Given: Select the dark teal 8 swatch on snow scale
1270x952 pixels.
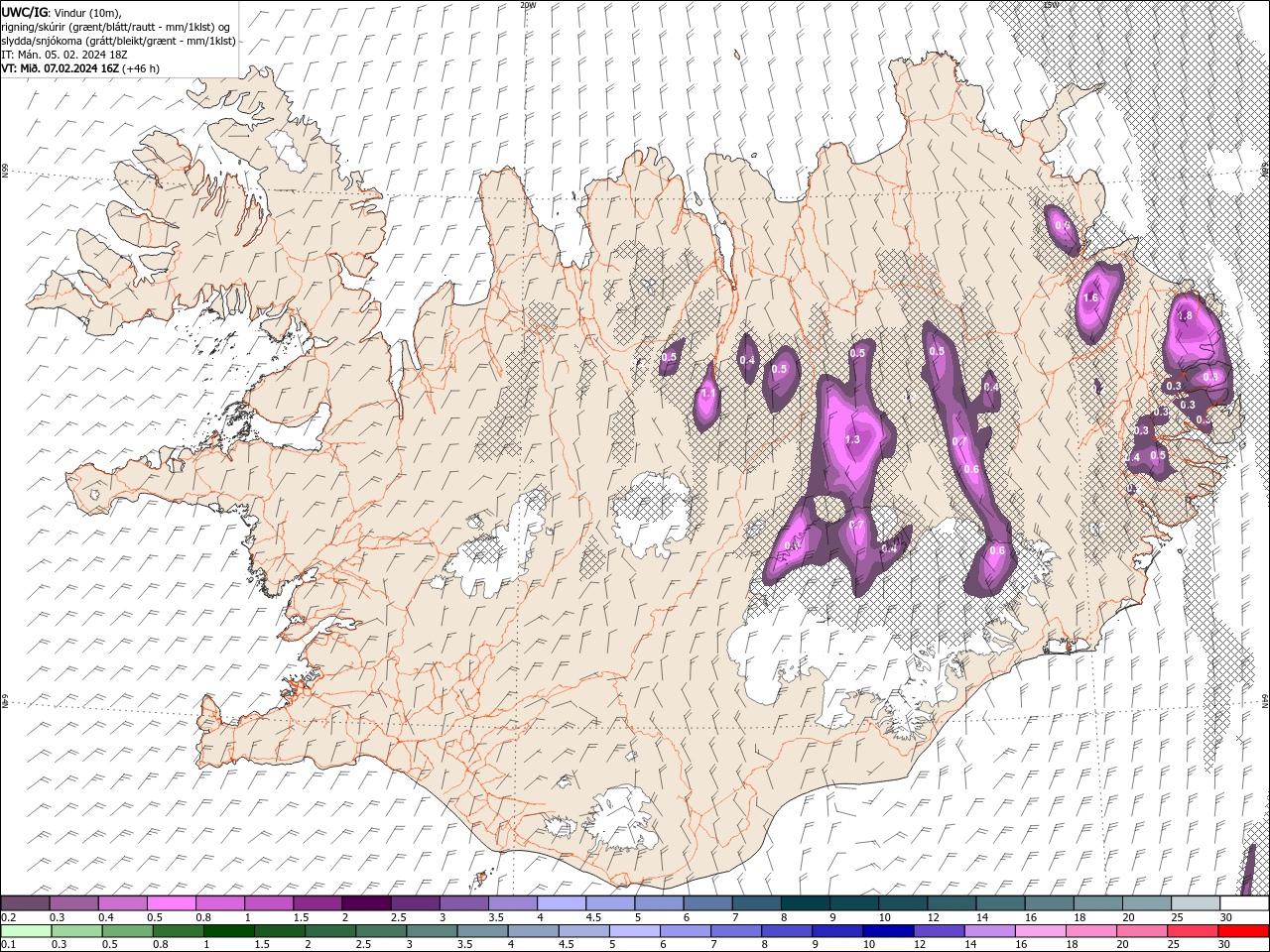Looking at the screenshot, I should [805, 903].
